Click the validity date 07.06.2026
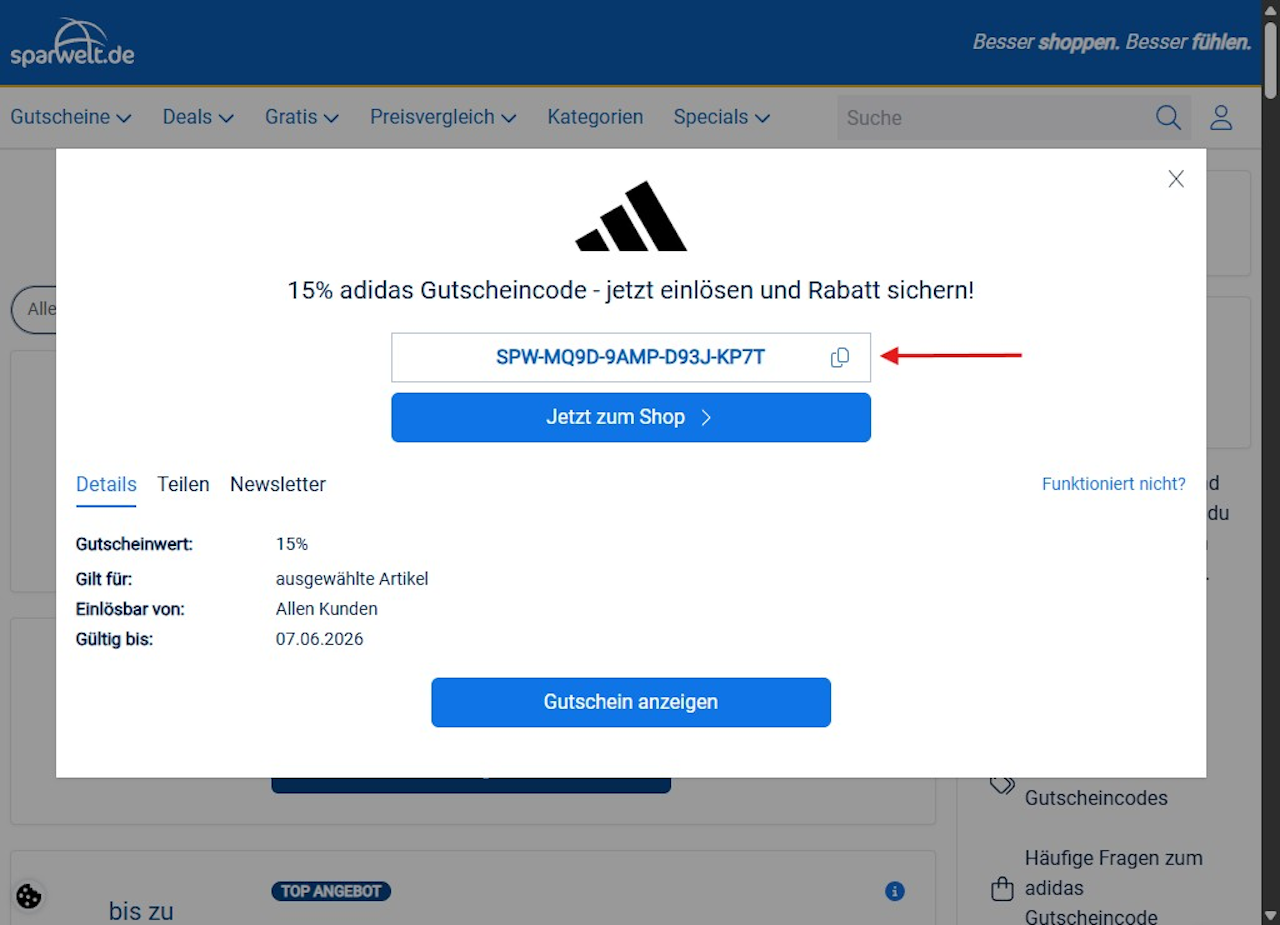 pos(320,639)
